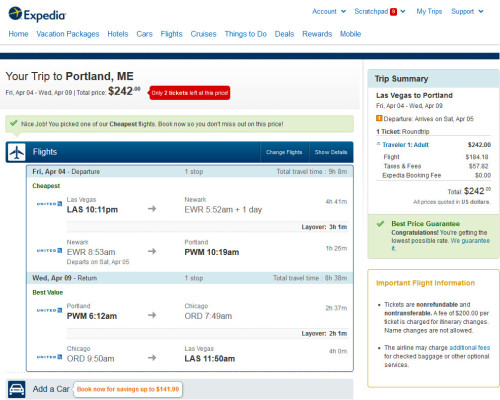Click the orange warning icon next to Departure notice
Screen dimensions: 500x400
point(379,118)
